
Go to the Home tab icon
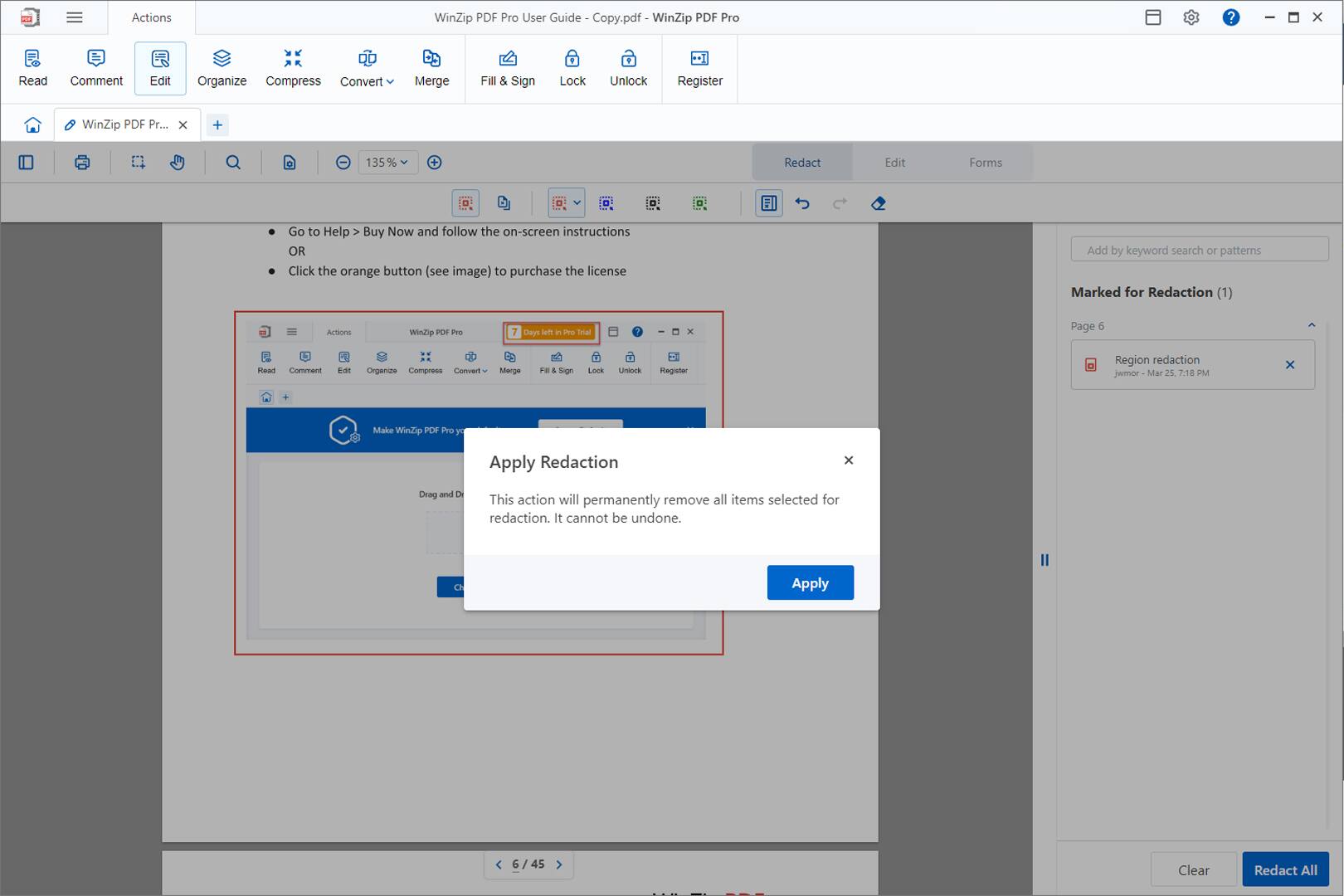point(32,124)
